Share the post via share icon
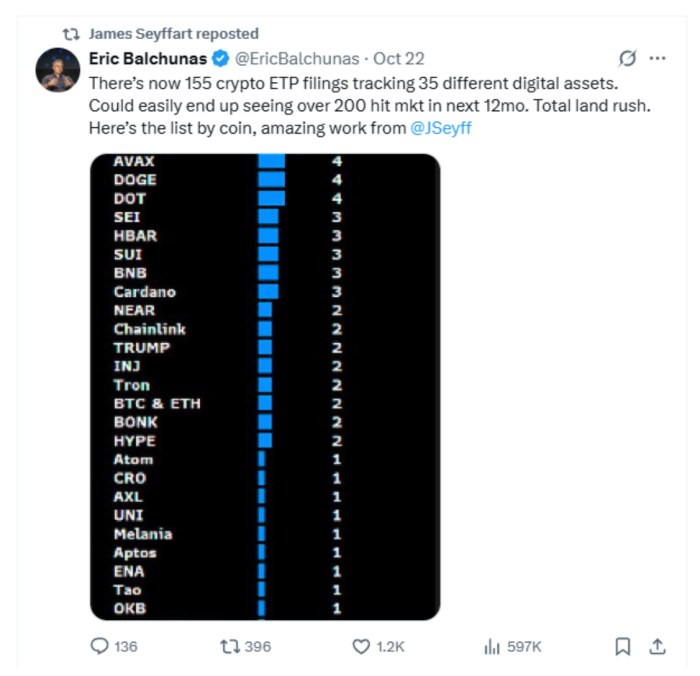The width and height of the screenshot is (700, 676). click(657, 647)
